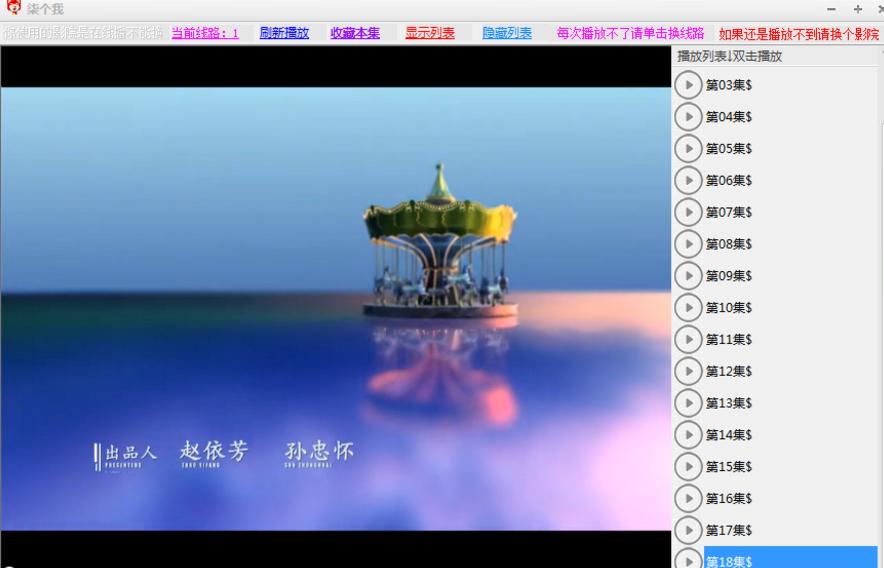Bookmark this episode with 收藏本集
This screenshot has height=568, width=884.
(355, 33)
